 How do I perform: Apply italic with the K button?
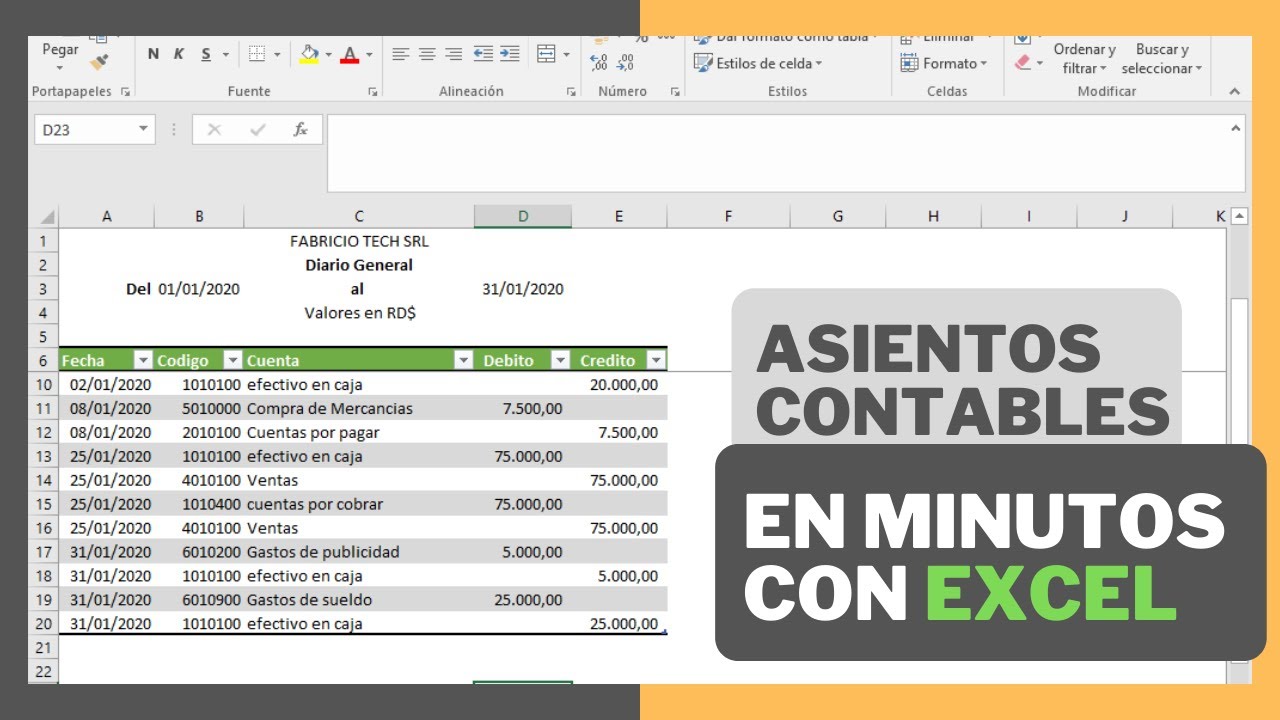click(x=179, y=54)
